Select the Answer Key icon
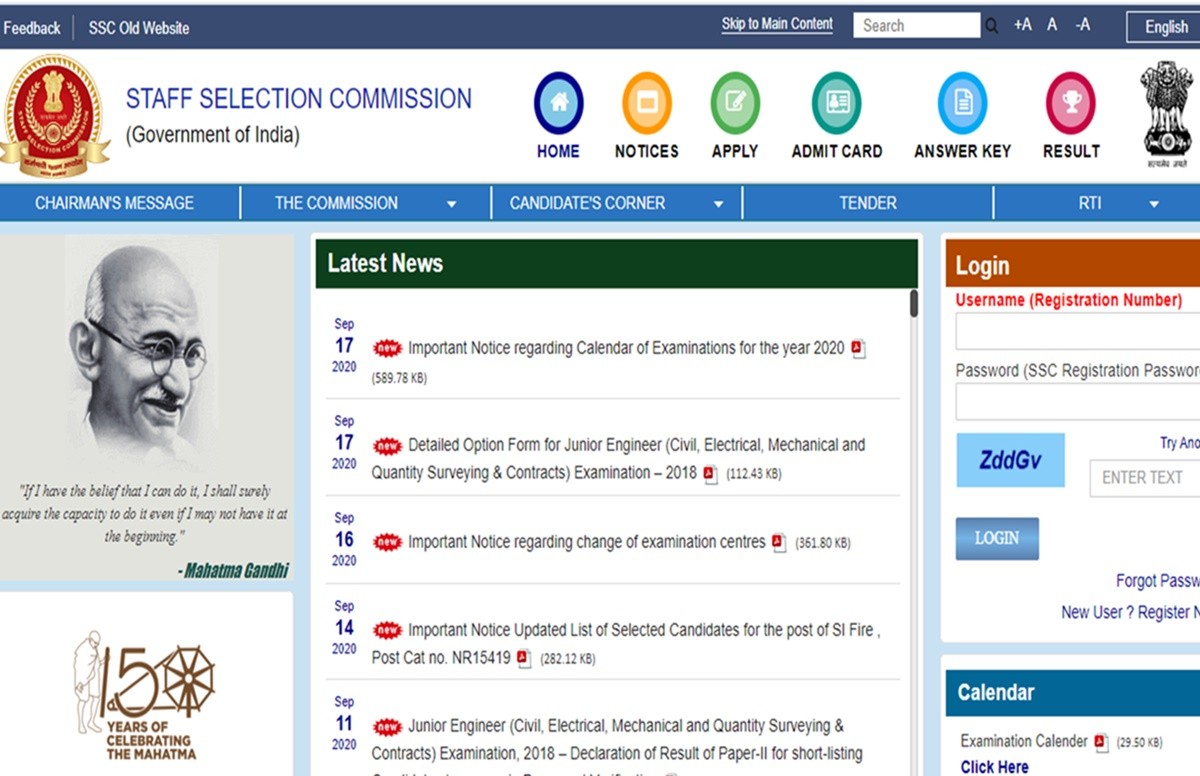1200x776 pixels. coord(962,104)
